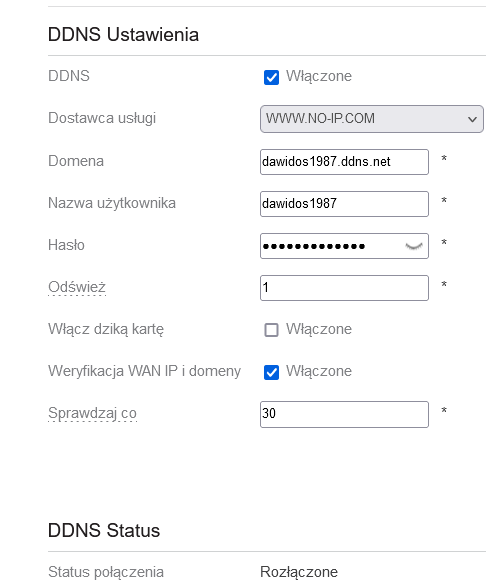Reveal password with the eye icon
Screen dimensions: 486x586
tap(414, 246)
